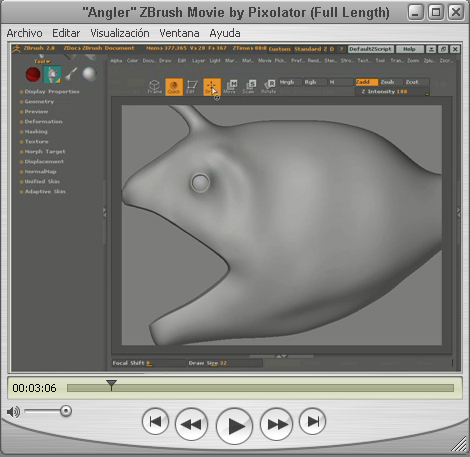The image size is (470, 457).
Task: Click the question mark help icon
Action: [x=341, y=49]
